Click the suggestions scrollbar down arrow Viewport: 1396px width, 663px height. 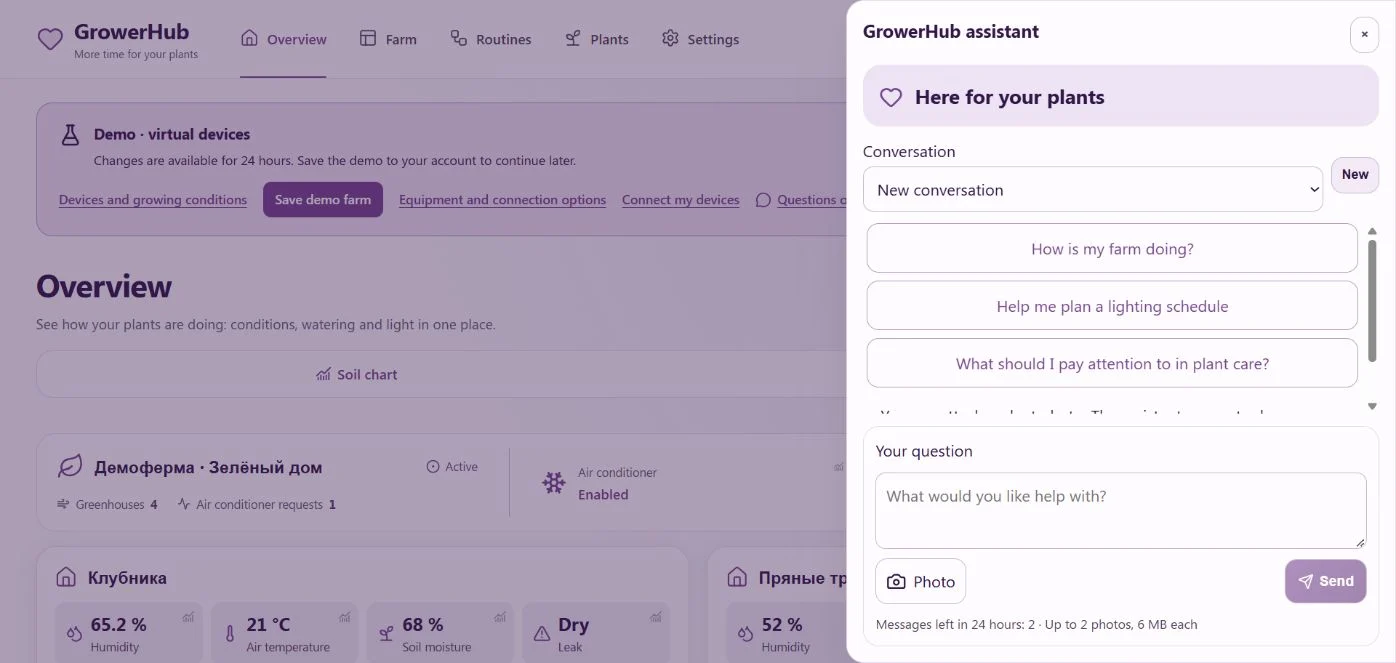pyautogui.click(x=1372, y=406)
